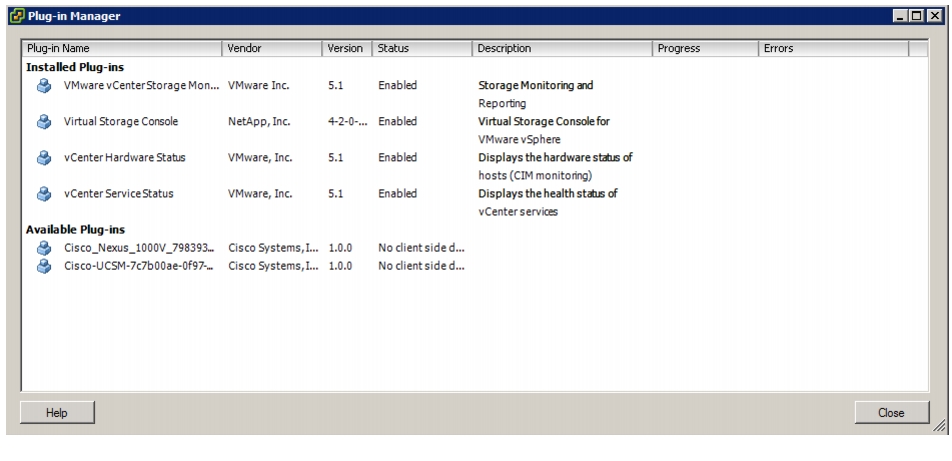
Task: Click the Displays the hardware status description
Action: point(555,166)
